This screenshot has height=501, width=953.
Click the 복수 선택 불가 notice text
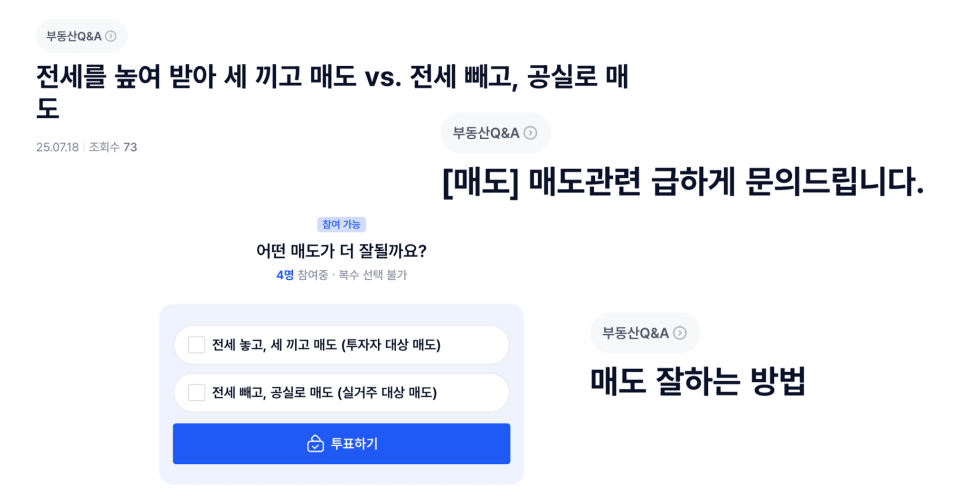pyautogui.click(x=372, y=275)
